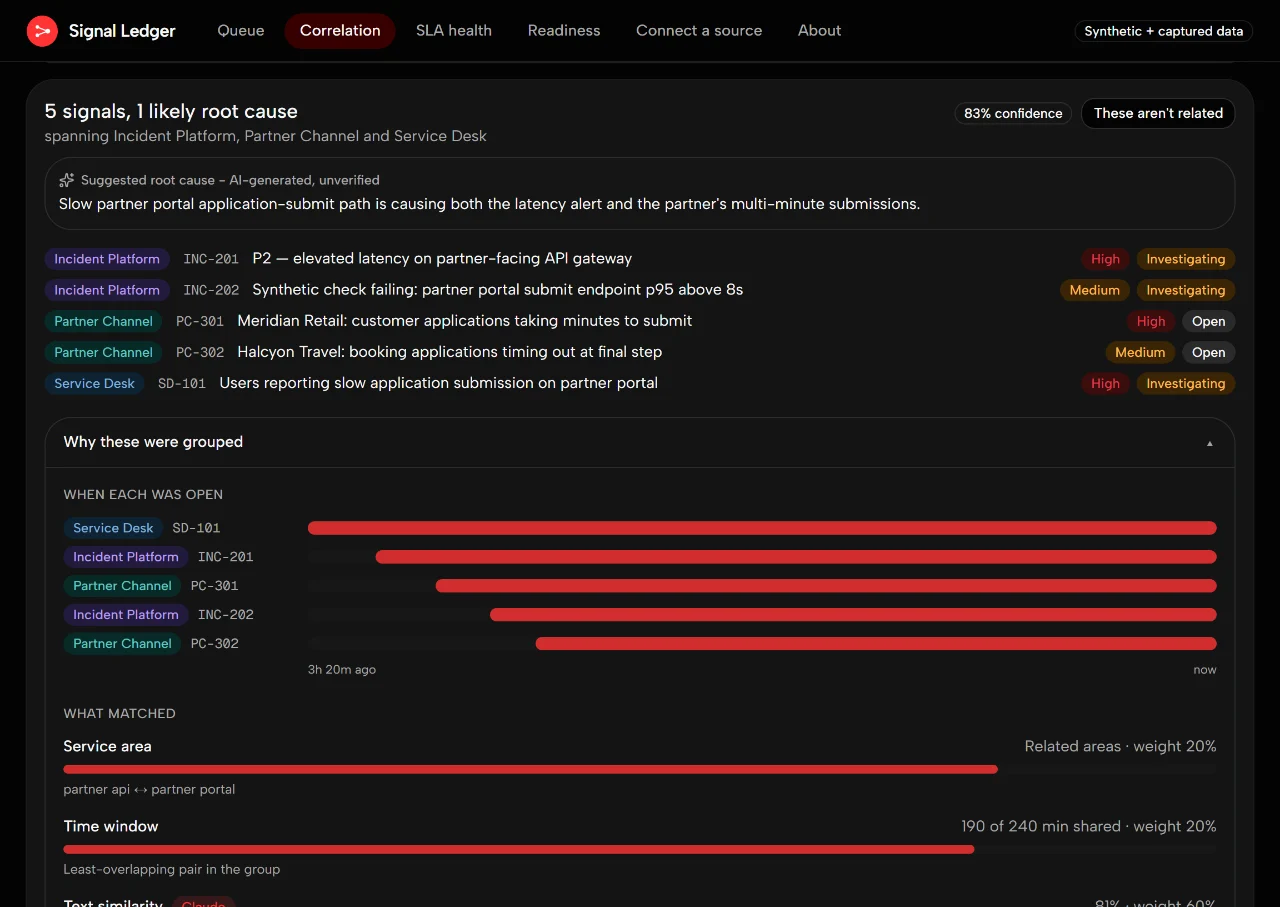Collapse the Why these were grouped section

point(640,442)
